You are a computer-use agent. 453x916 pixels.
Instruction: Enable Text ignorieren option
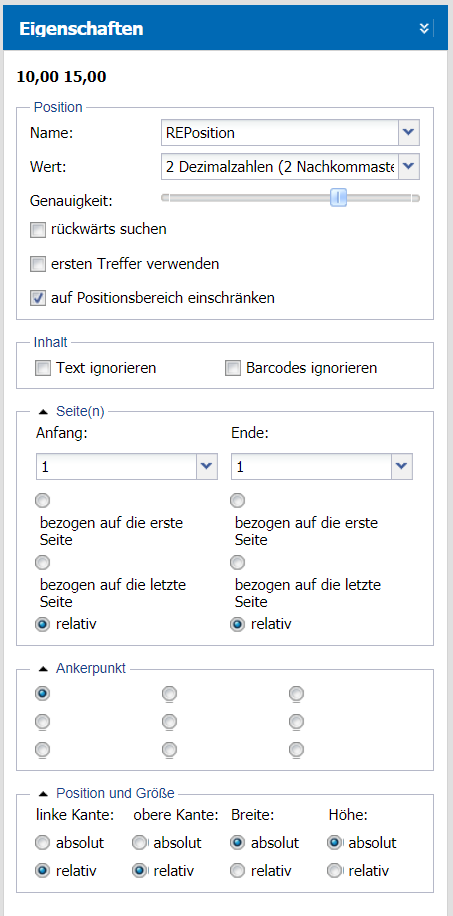[x=43, y=369]
